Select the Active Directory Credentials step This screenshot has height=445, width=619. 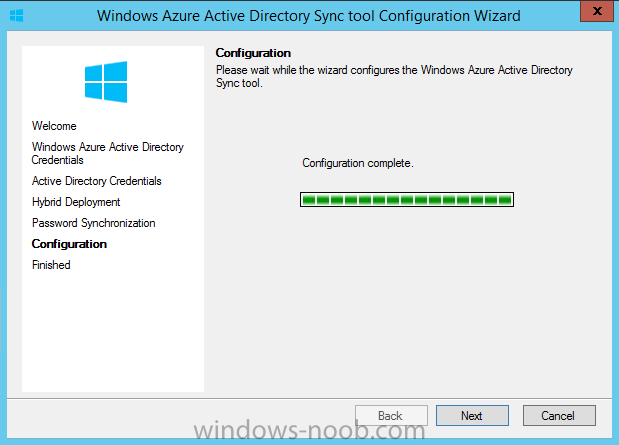97,181
